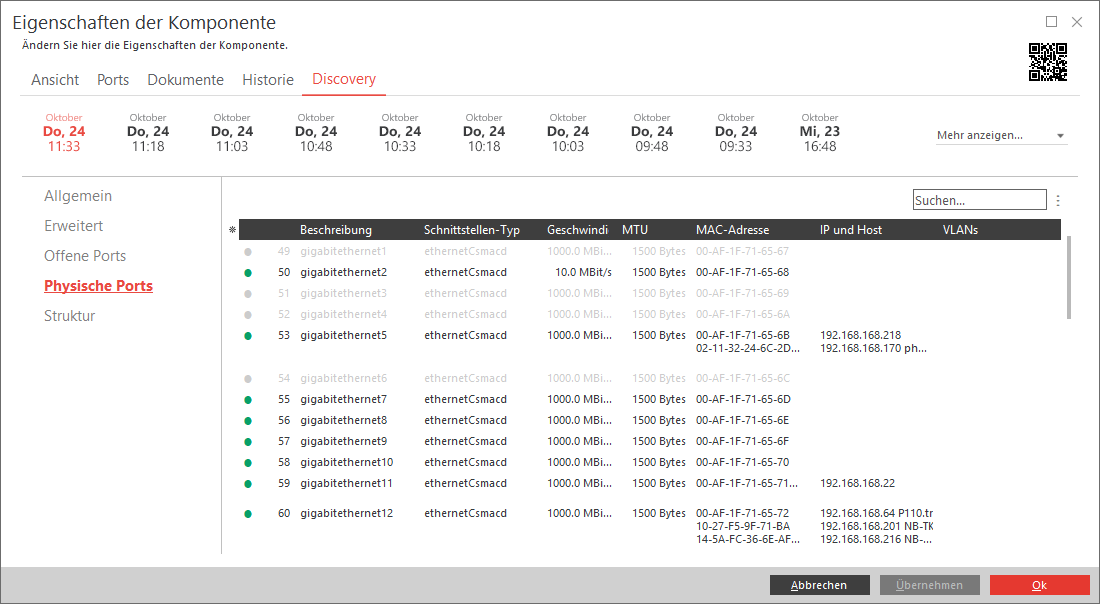Maximize the properties dialog window
Image resolution: width=1100 pixels, height=604 pixels.
coord(1051,22)
